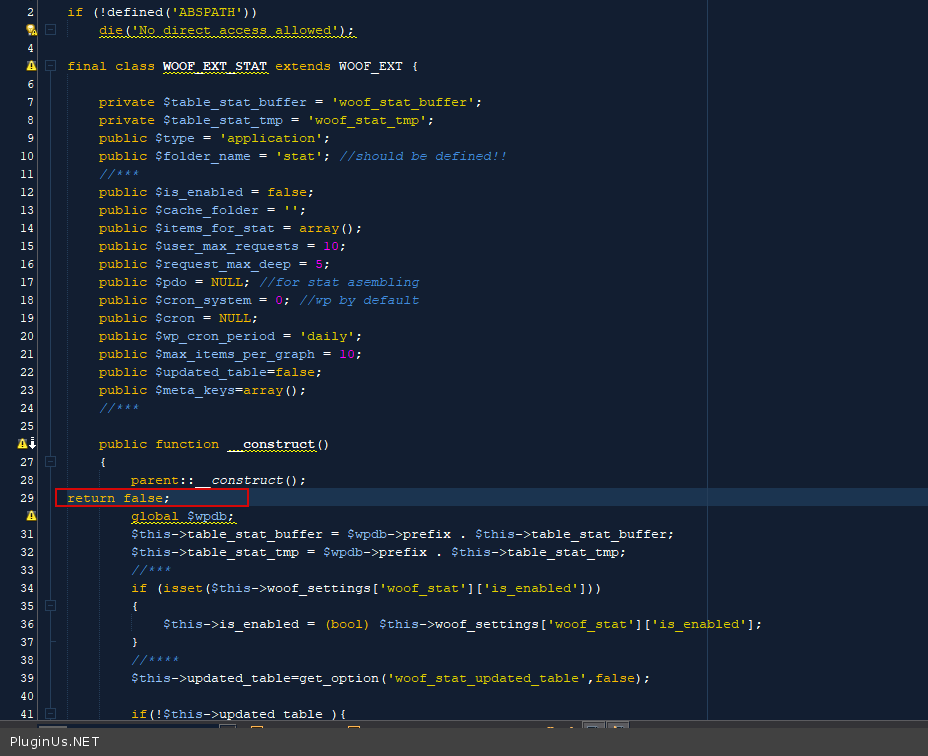Viewport: 928px width, 756px height.
Task: Click the lightbulb hint icon beside the die() line
Action: pos(31,30)
